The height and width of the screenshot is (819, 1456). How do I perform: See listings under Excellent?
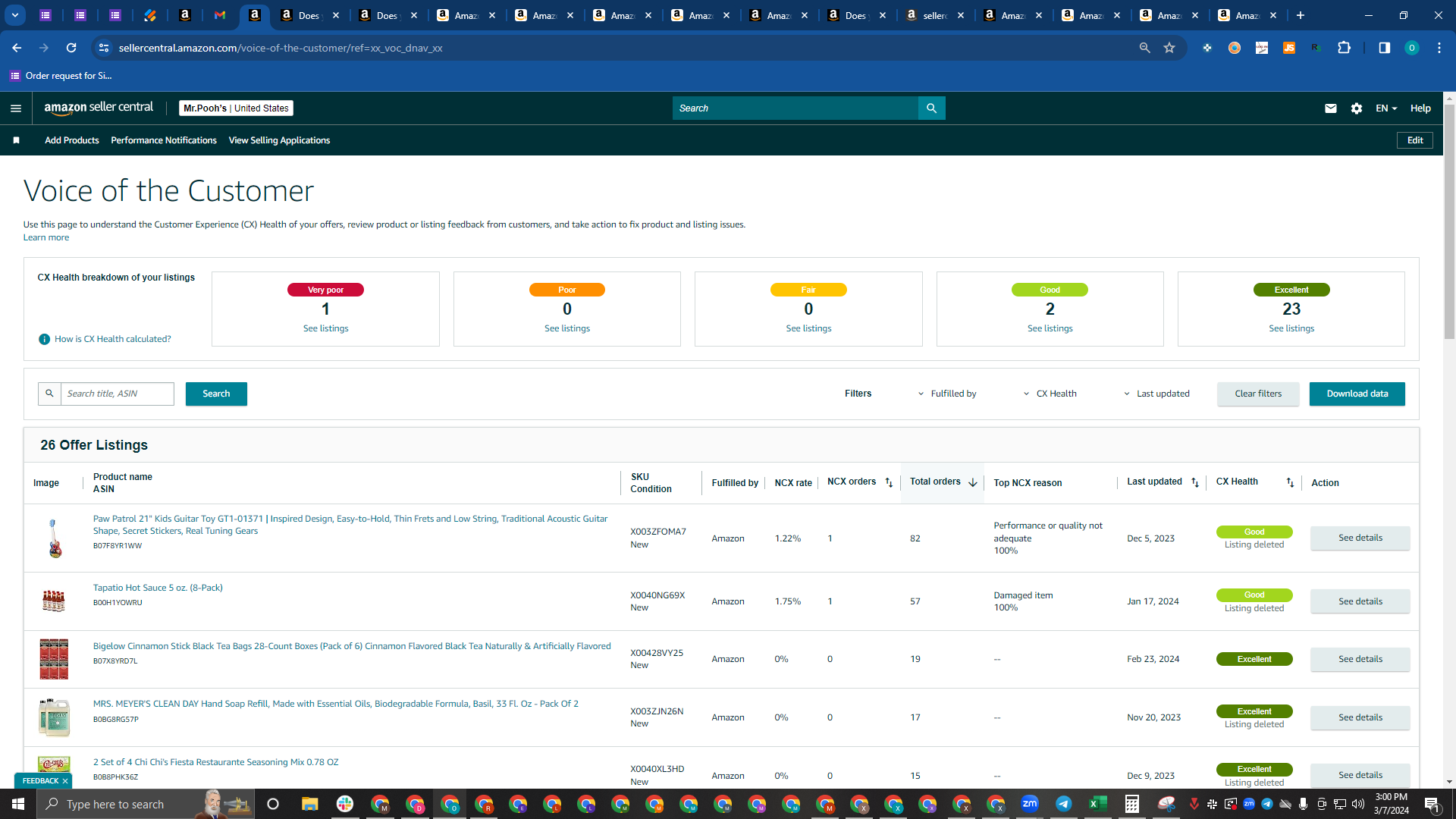click(x=1291, y=328)
